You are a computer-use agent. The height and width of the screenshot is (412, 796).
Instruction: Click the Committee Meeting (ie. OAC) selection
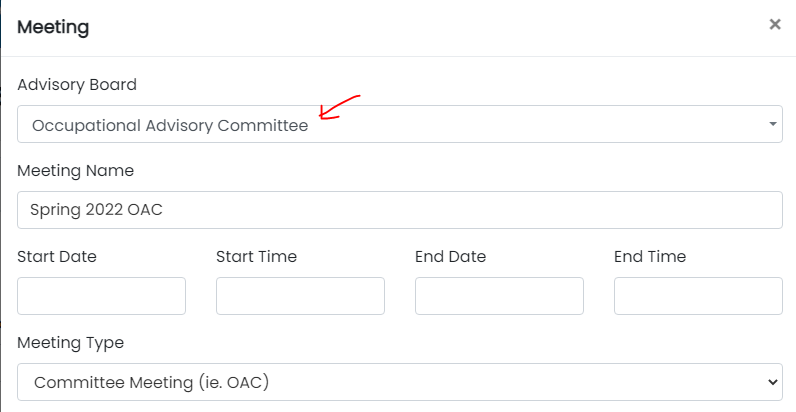[152, 382]
